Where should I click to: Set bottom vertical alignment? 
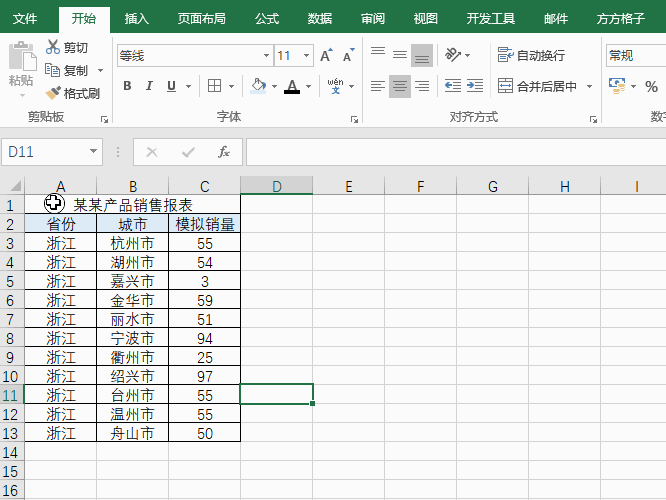click(x=422, y=55)
